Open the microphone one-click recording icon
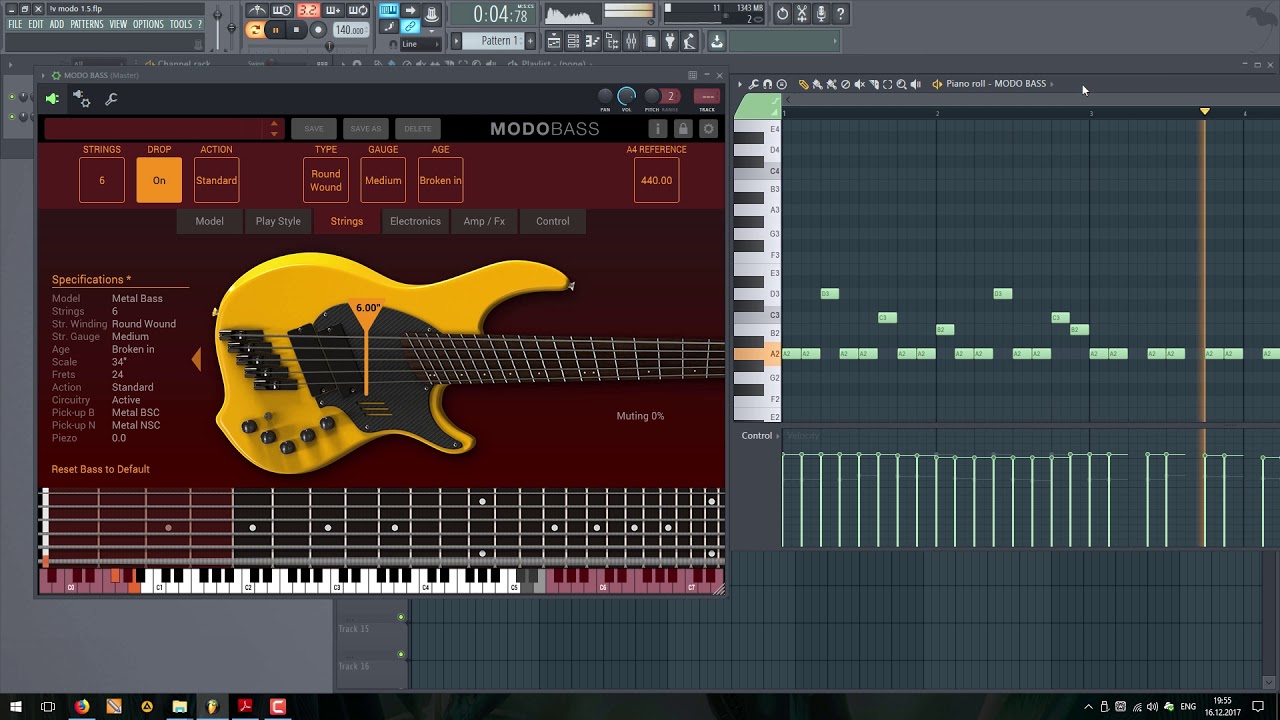Image resolution: width=1280 pixels, height=720 pixels. 821,13
